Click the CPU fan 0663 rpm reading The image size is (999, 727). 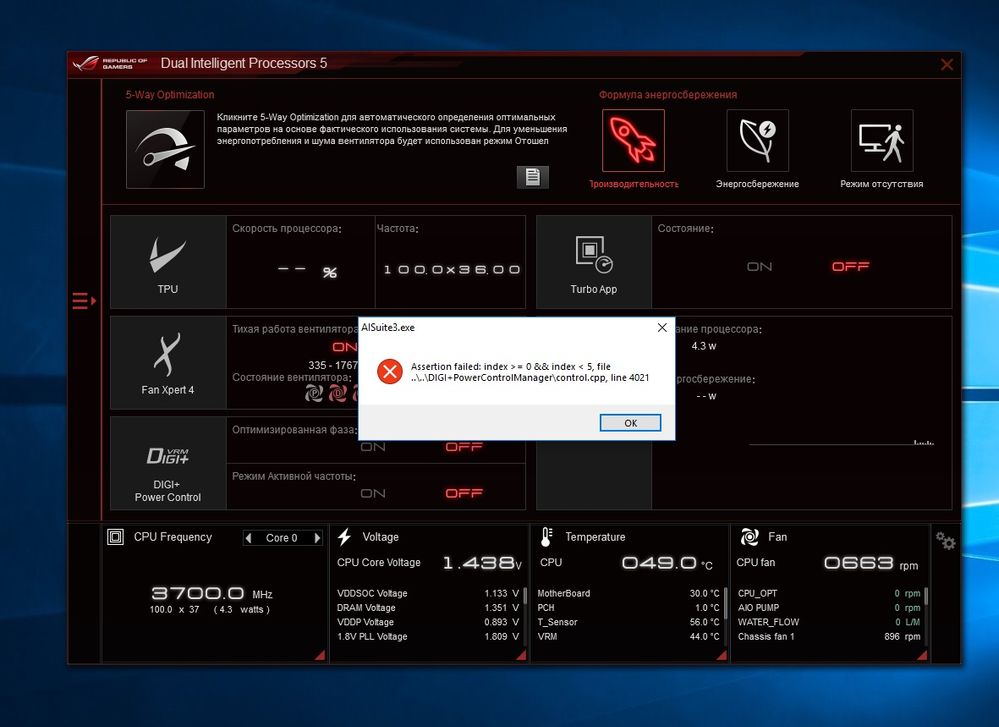(871, 563)
